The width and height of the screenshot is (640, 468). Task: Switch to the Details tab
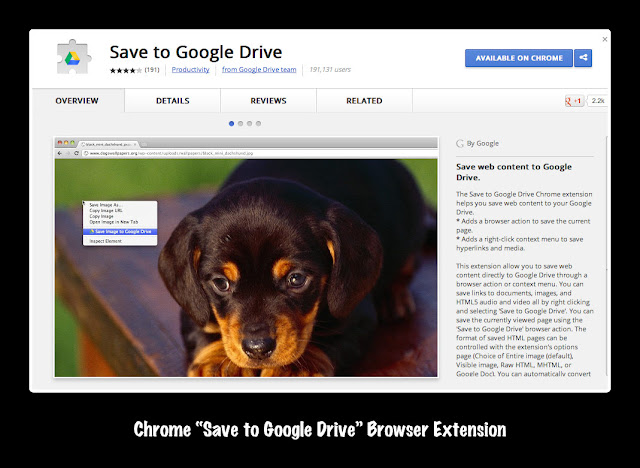pyautogui.click(x=173, y=101)
